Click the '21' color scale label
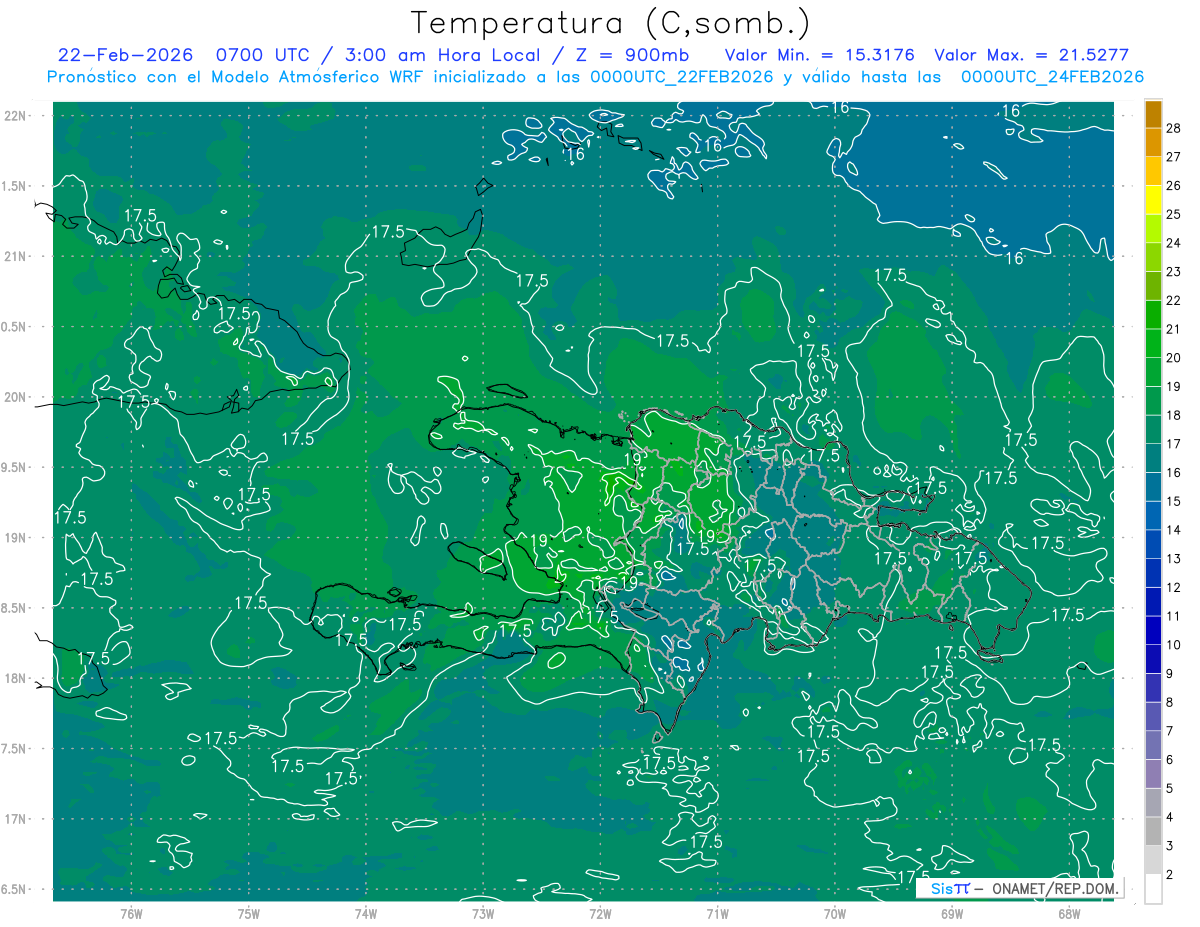 click(x=1173, y=329)
